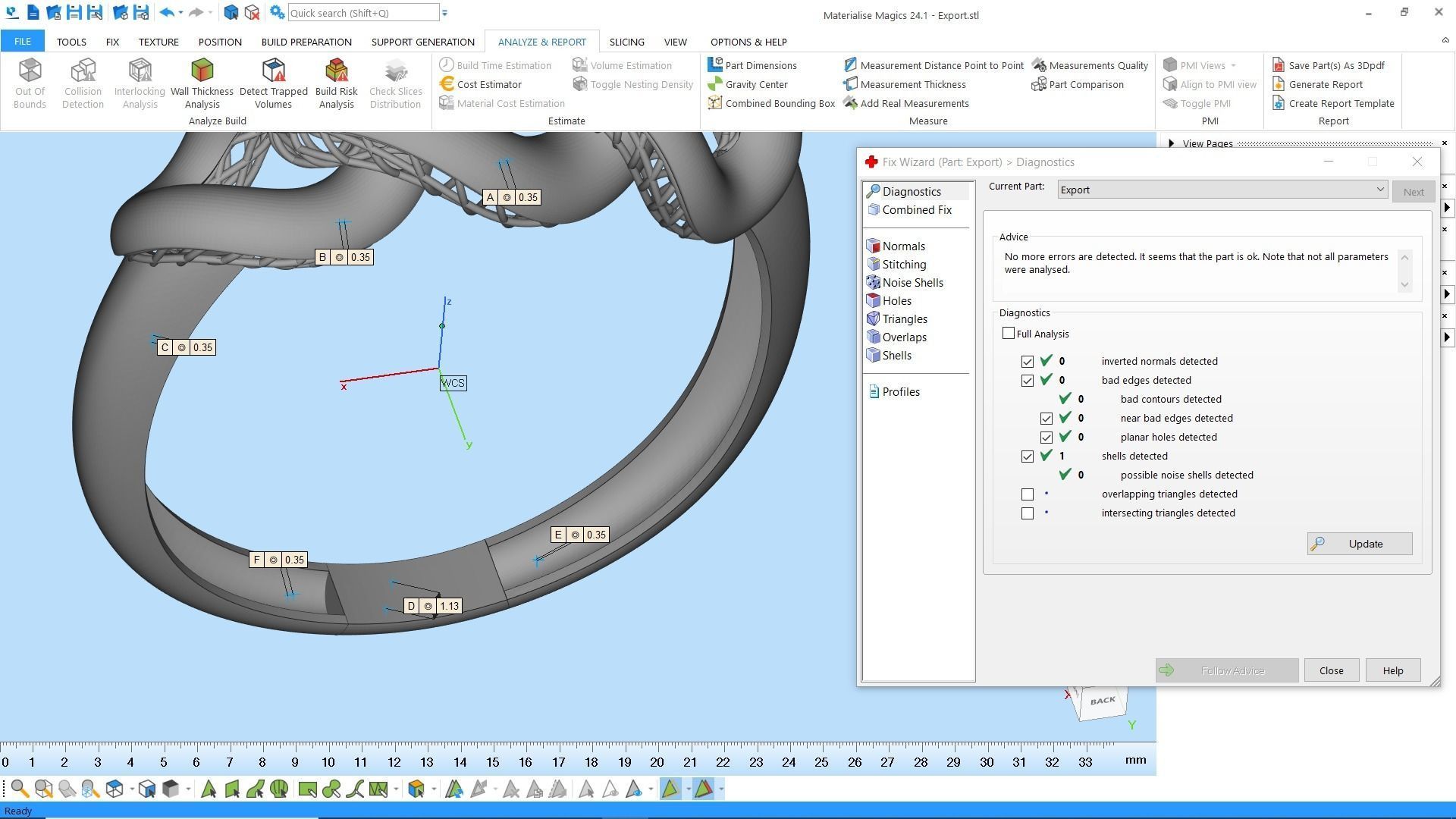Enable the Full Analysis checkbox
This screenshot has width=1456, height=819.
click(1009, 334)
